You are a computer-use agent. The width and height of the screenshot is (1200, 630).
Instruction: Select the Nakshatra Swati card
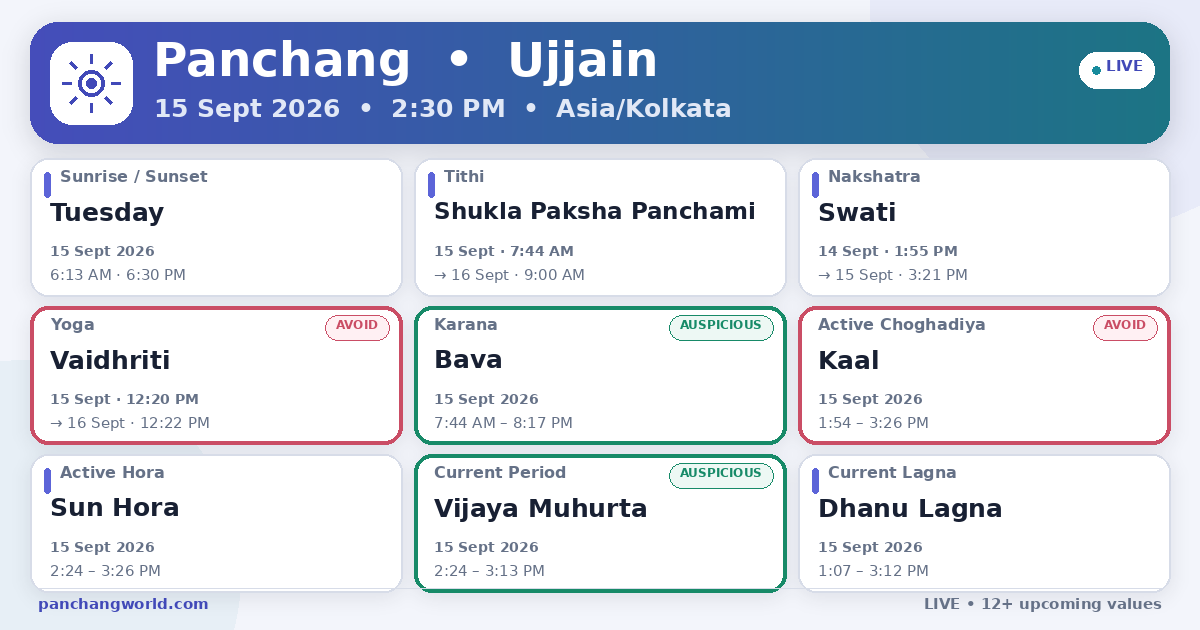tap(984, 227)
